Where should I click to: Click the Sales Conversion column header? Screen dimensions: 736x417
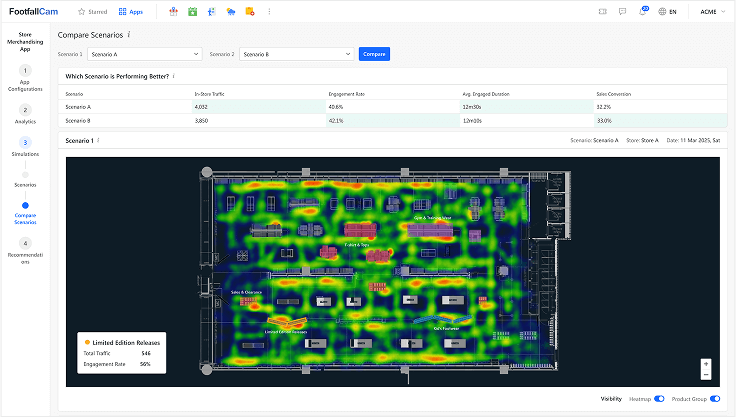(613, 94)
